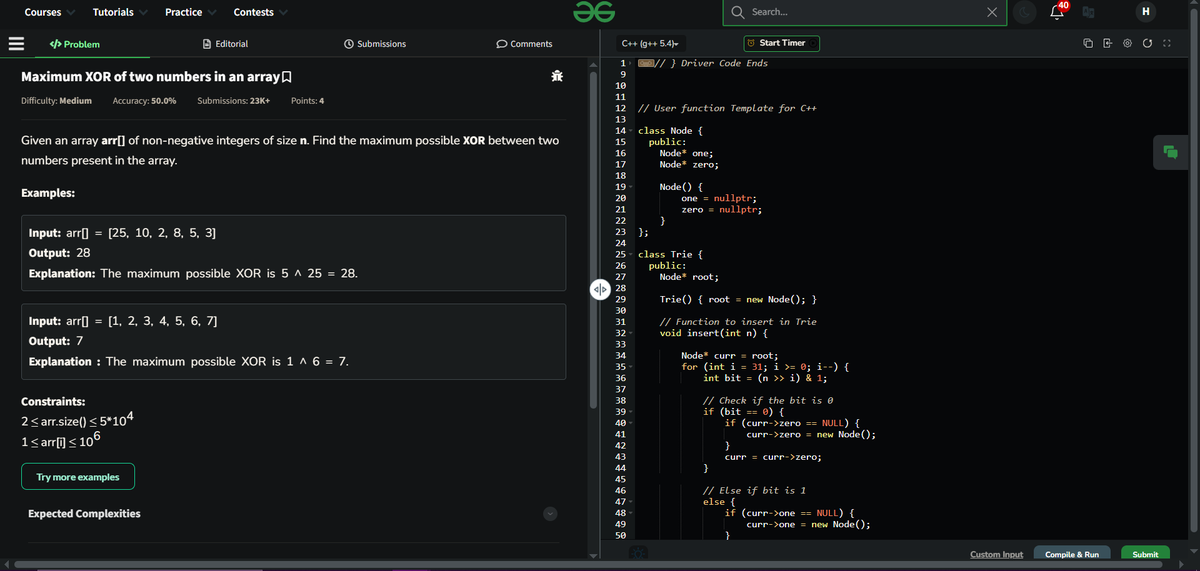
Task: Switch to the Submissions tab
Action: [375, 44]
